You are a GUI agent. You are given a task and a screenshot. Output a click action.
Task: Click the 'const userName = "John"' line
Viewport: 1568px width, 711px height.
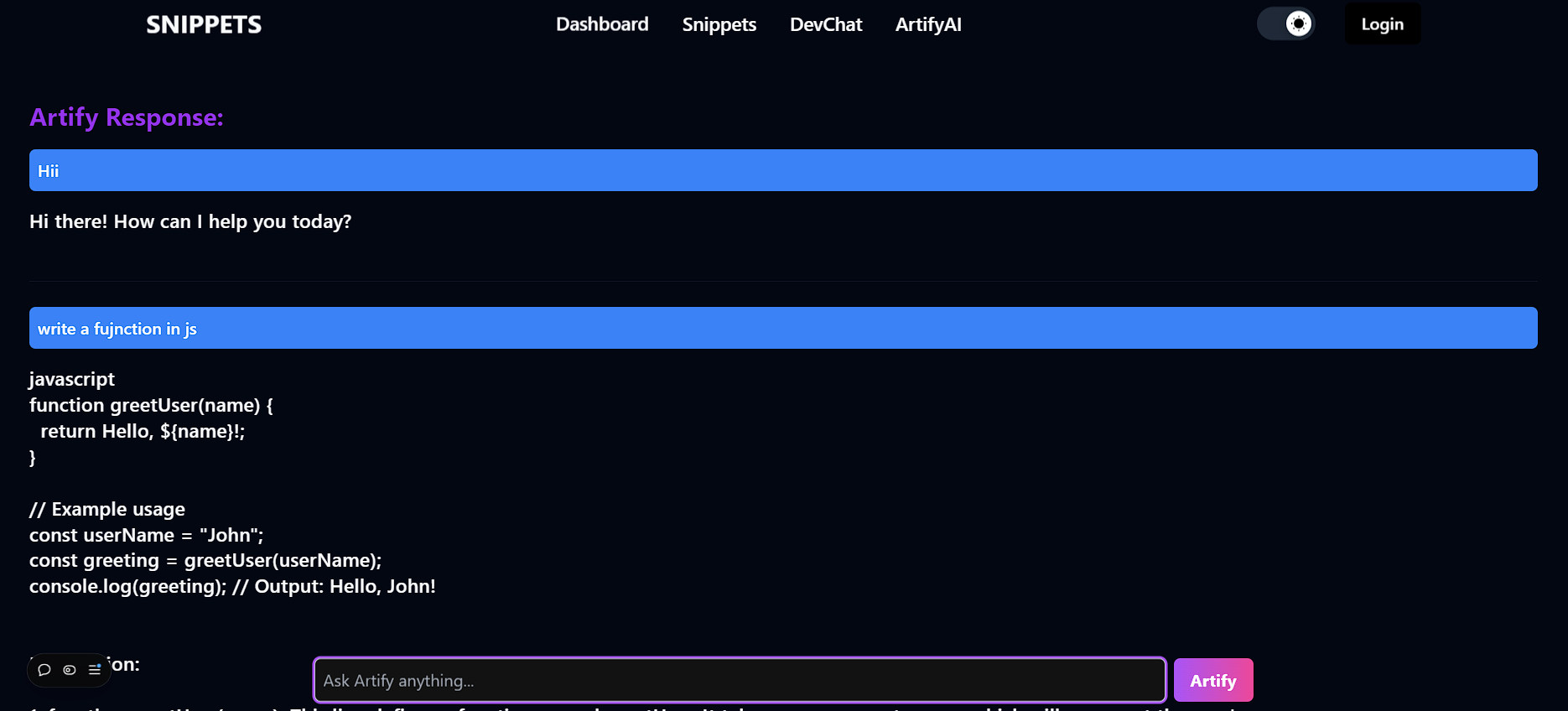146,535
